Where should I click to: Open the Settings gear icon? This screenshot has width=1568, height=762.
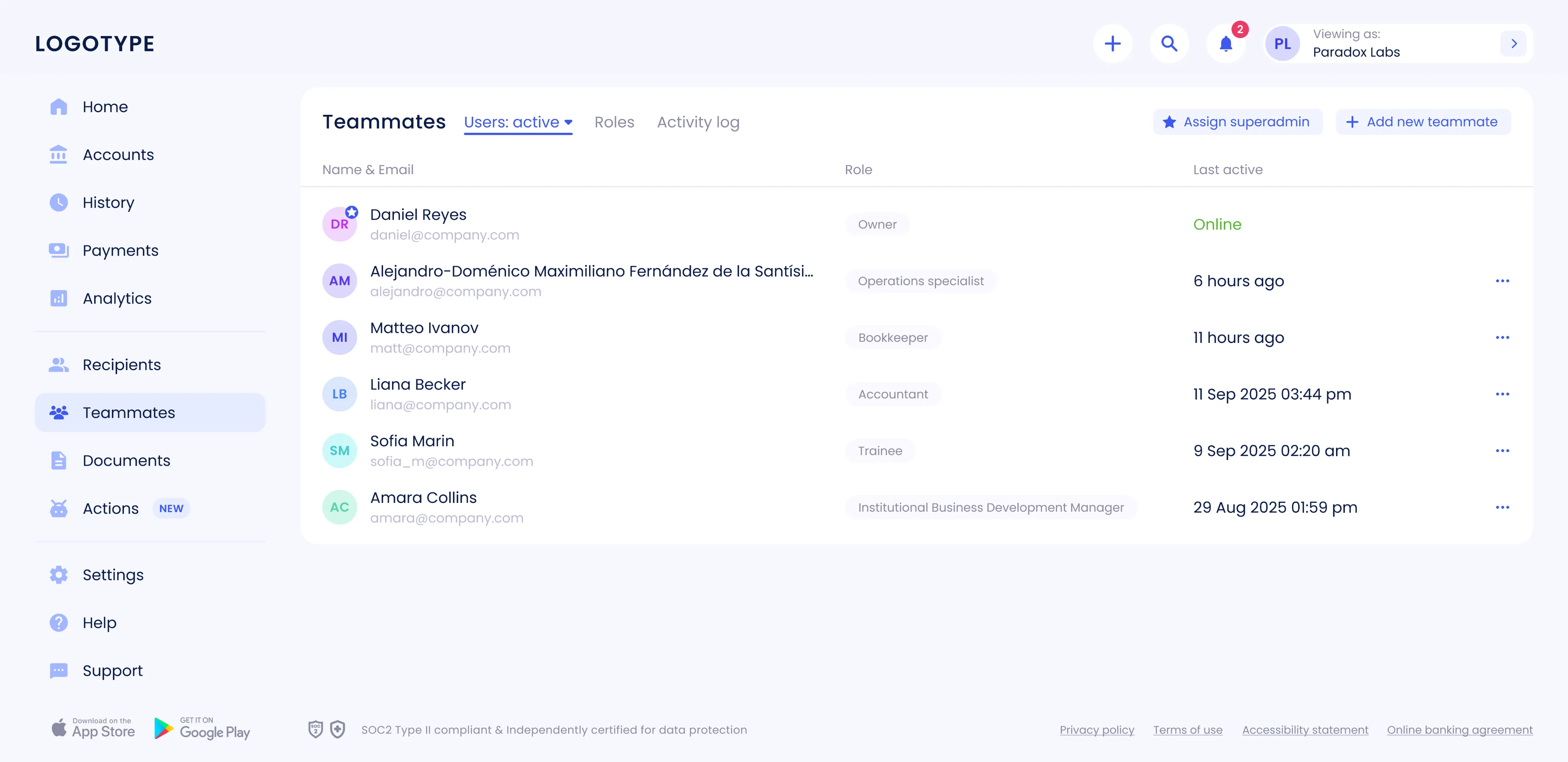(59, 574)
